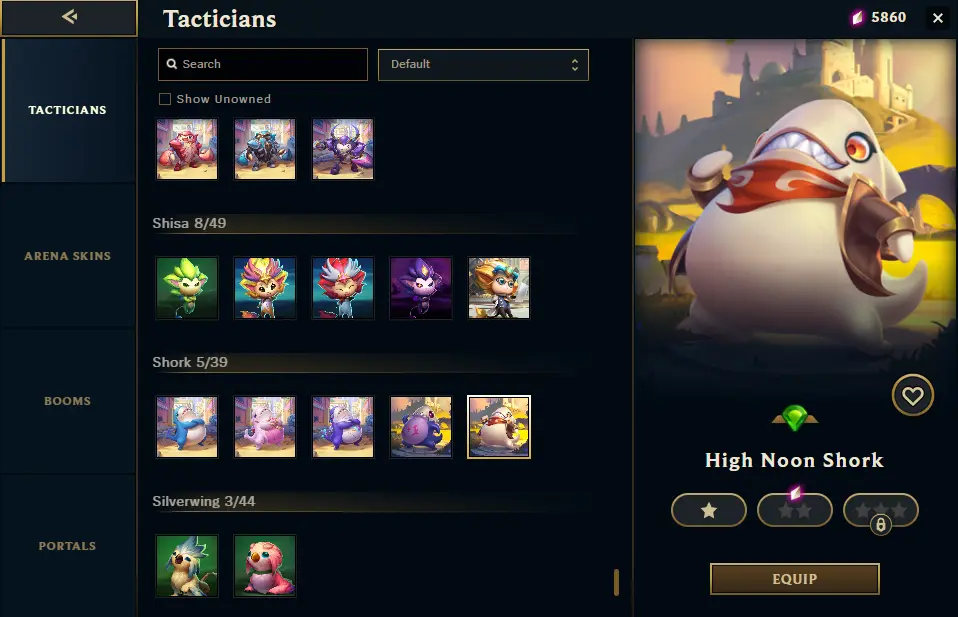Click the star shards currency icon
The height and width of the screenshot is (617, 958).
(857, 18)
